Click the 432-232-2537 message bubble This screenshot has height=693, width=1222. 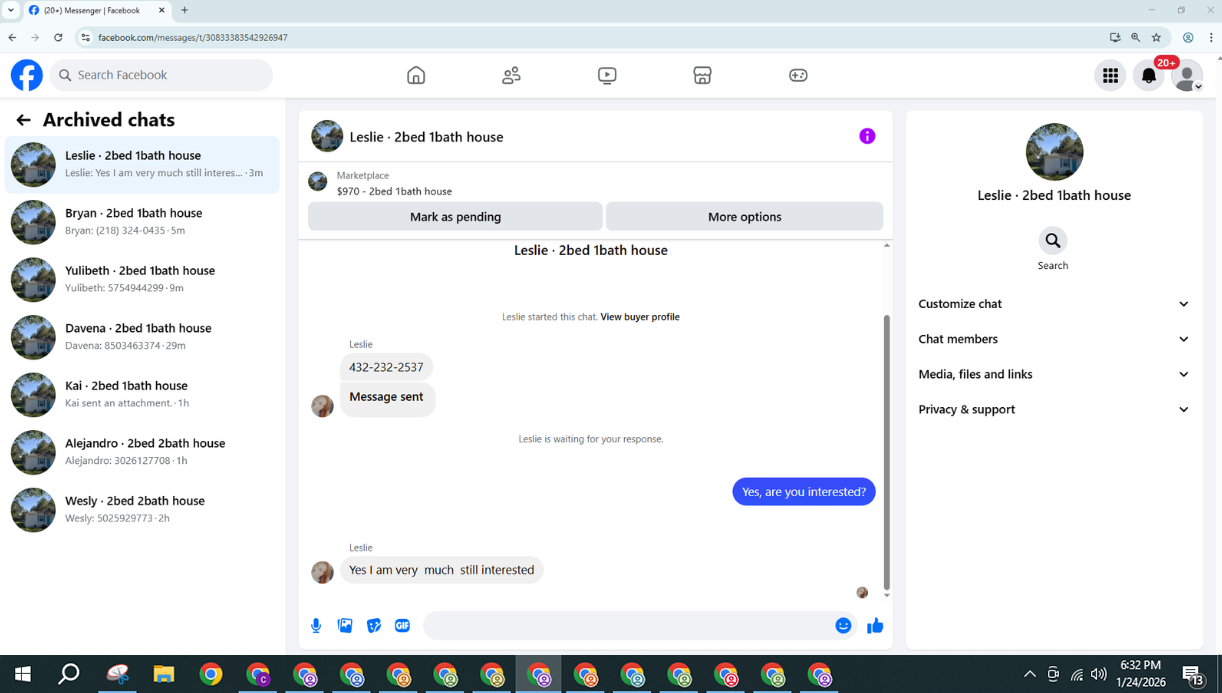386,367
